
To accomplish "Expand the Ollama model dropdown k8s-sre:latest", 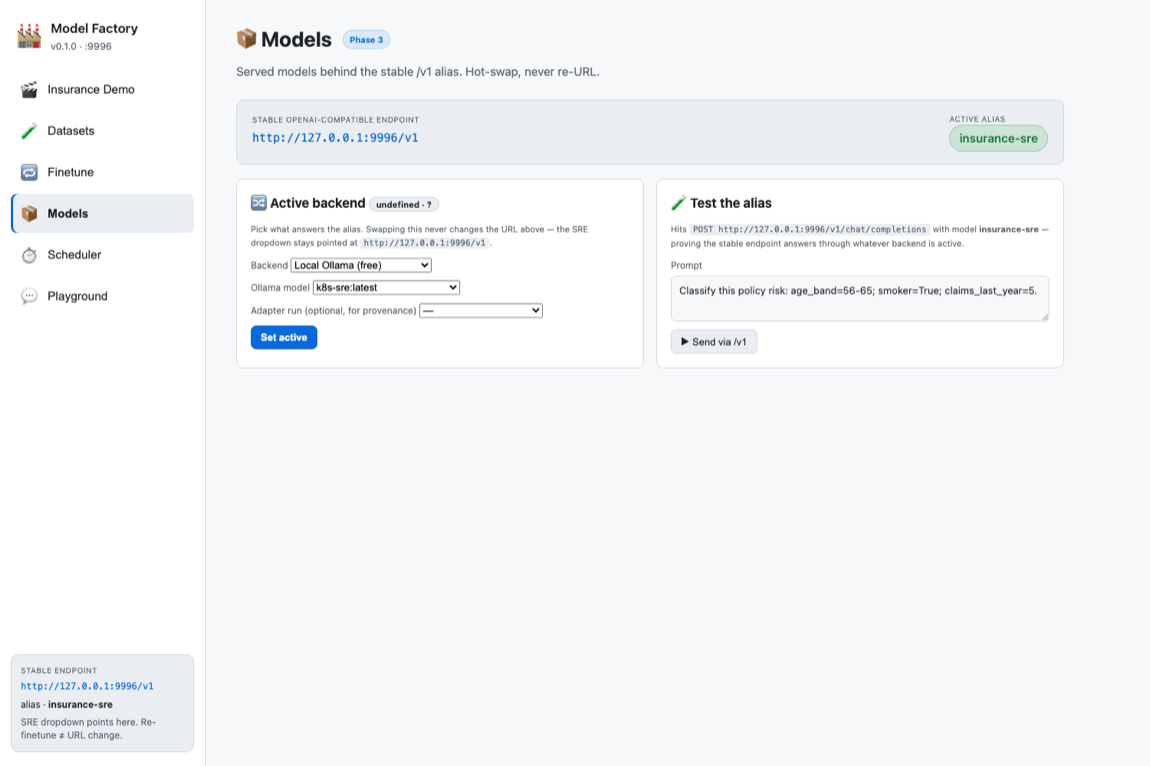I will point(386,288).
